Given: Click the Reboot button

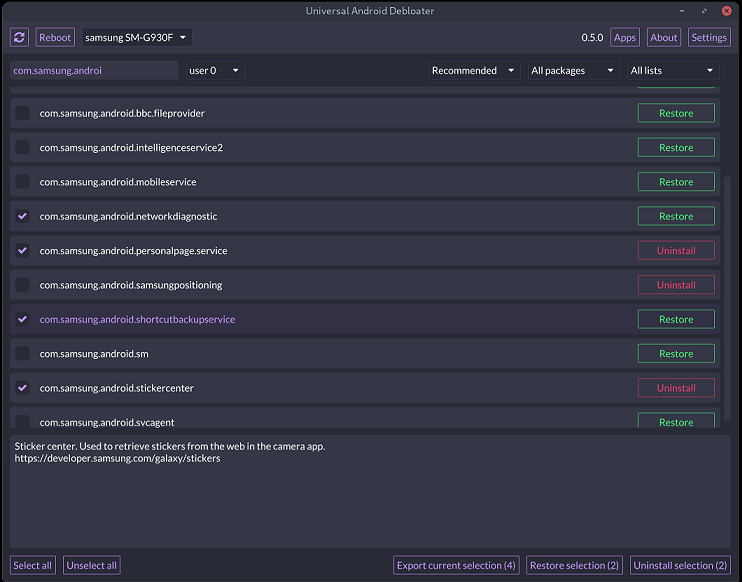Looking at the screenshot, I should (55, 37).
